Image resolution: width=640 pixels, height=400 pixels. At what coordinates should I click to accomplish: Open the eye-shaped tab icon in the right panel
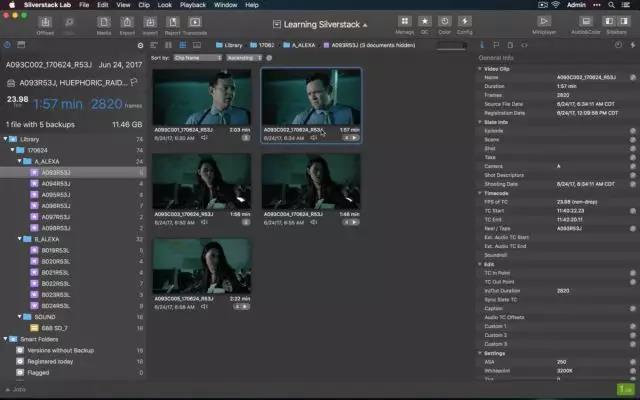(x=524, y=45)
